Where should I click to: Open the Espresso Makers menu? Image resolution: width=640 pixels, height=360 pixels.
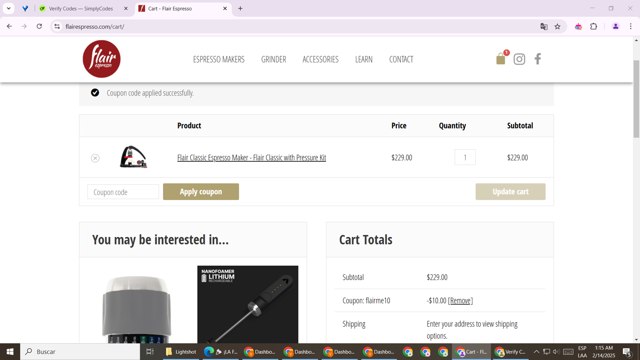219,59
